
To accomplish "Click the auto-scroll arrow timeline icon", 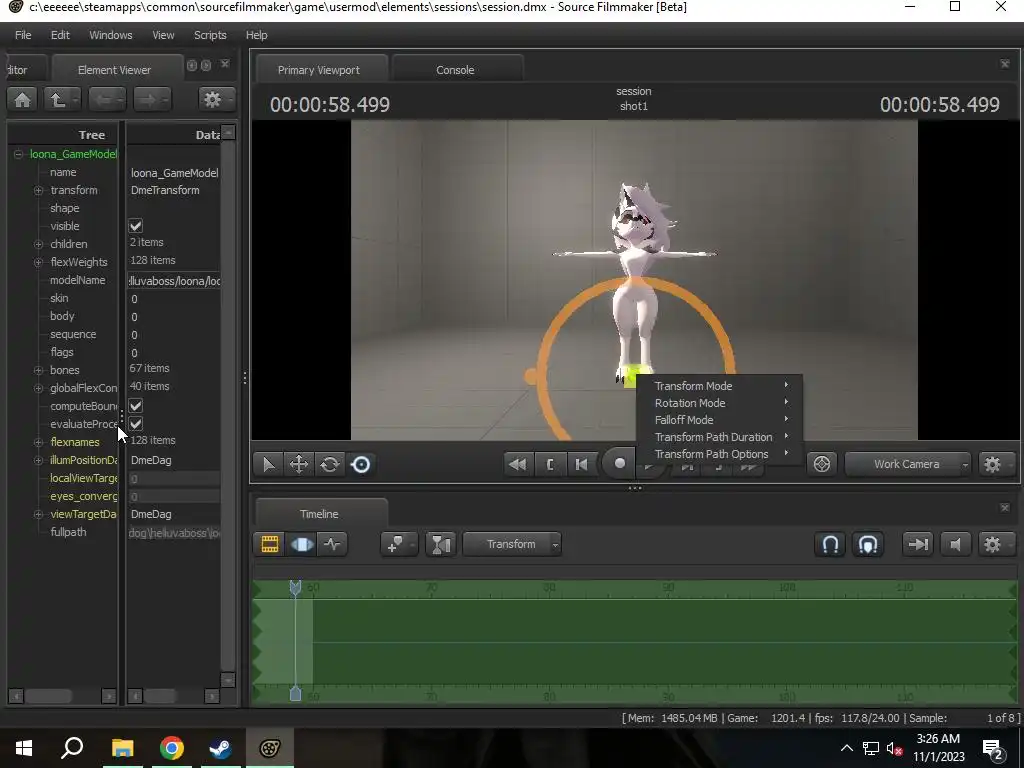I will pyautogui.click(x=918, y=544).
